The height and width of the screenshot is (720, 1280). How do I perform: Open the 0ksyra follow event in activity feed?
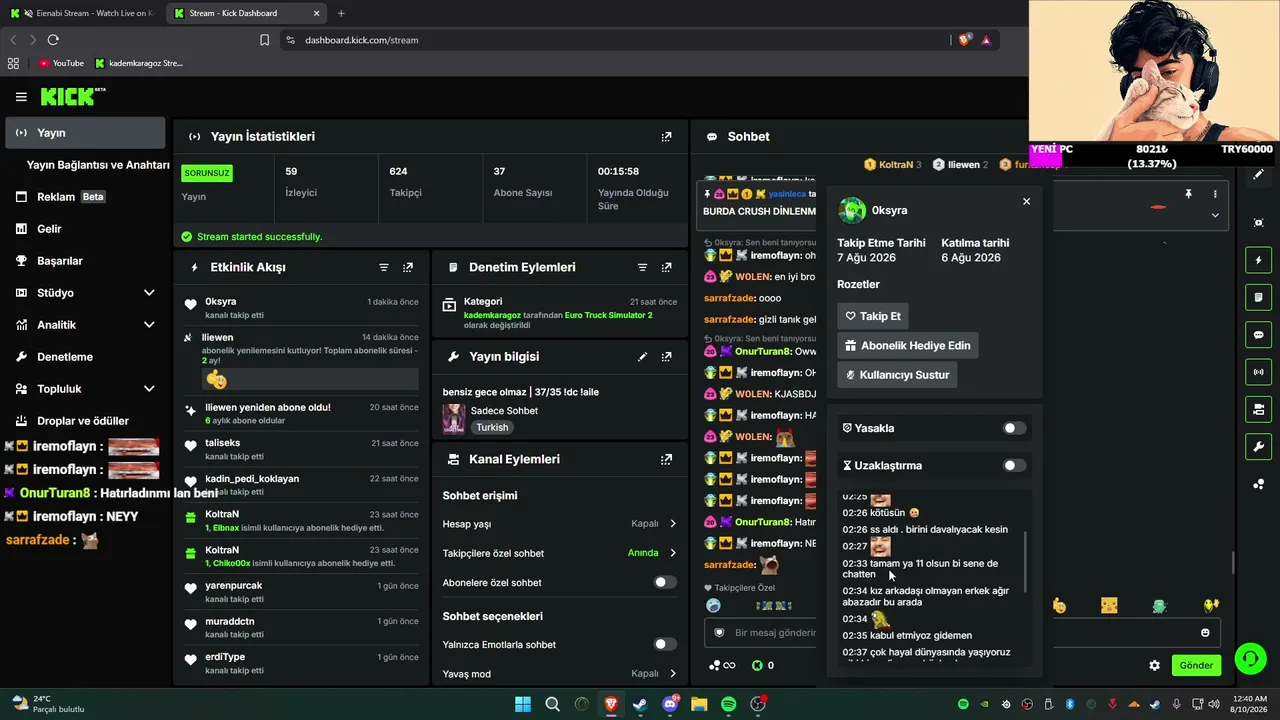coord(302,308)
